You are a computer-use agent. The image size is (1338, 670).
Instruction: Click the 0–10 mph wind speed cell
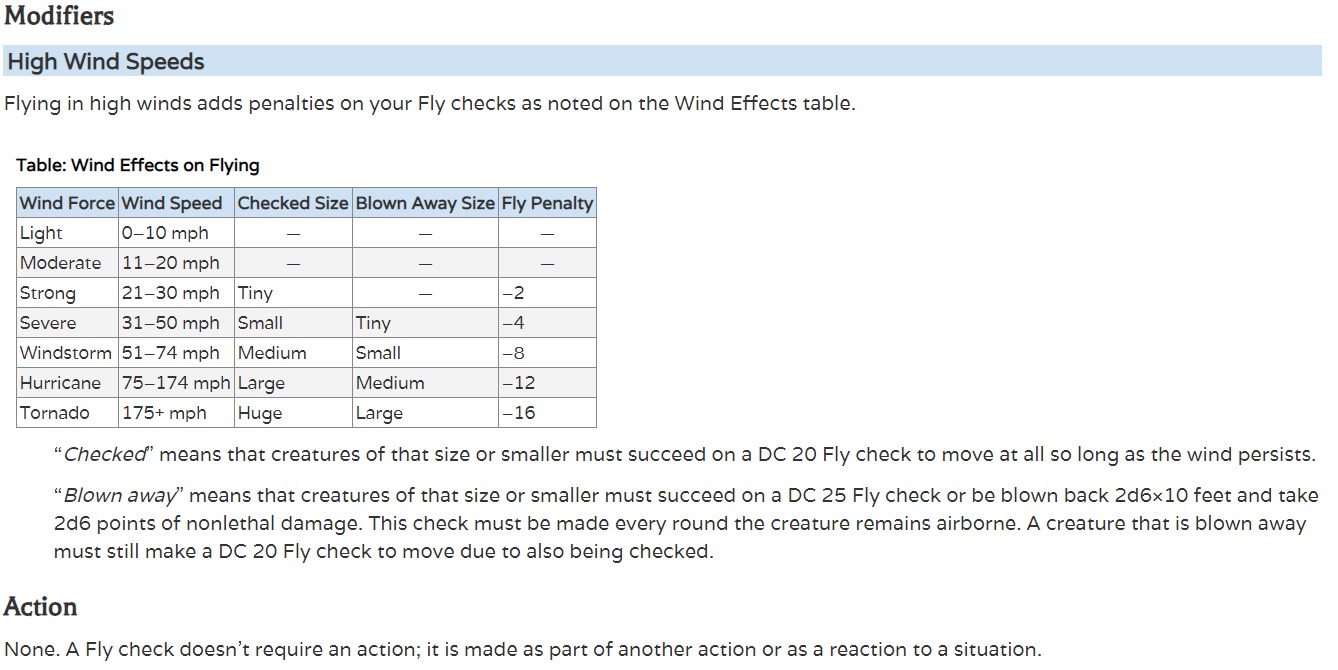[x=165, y=233]
